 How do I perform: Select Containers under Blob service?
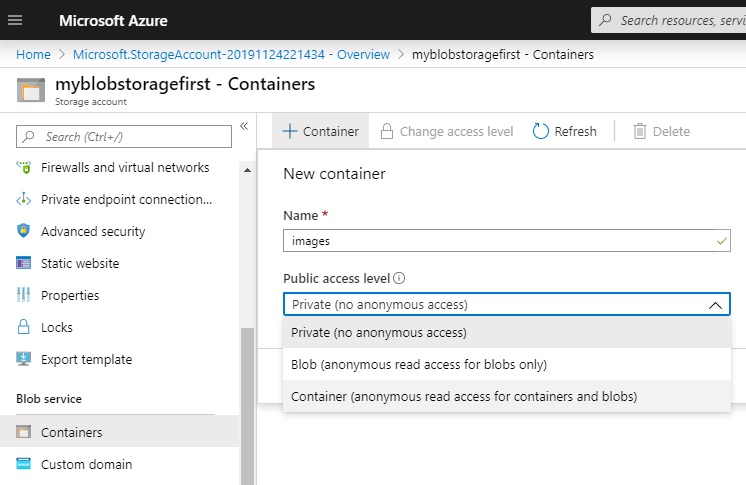click(x=120, y=431)
